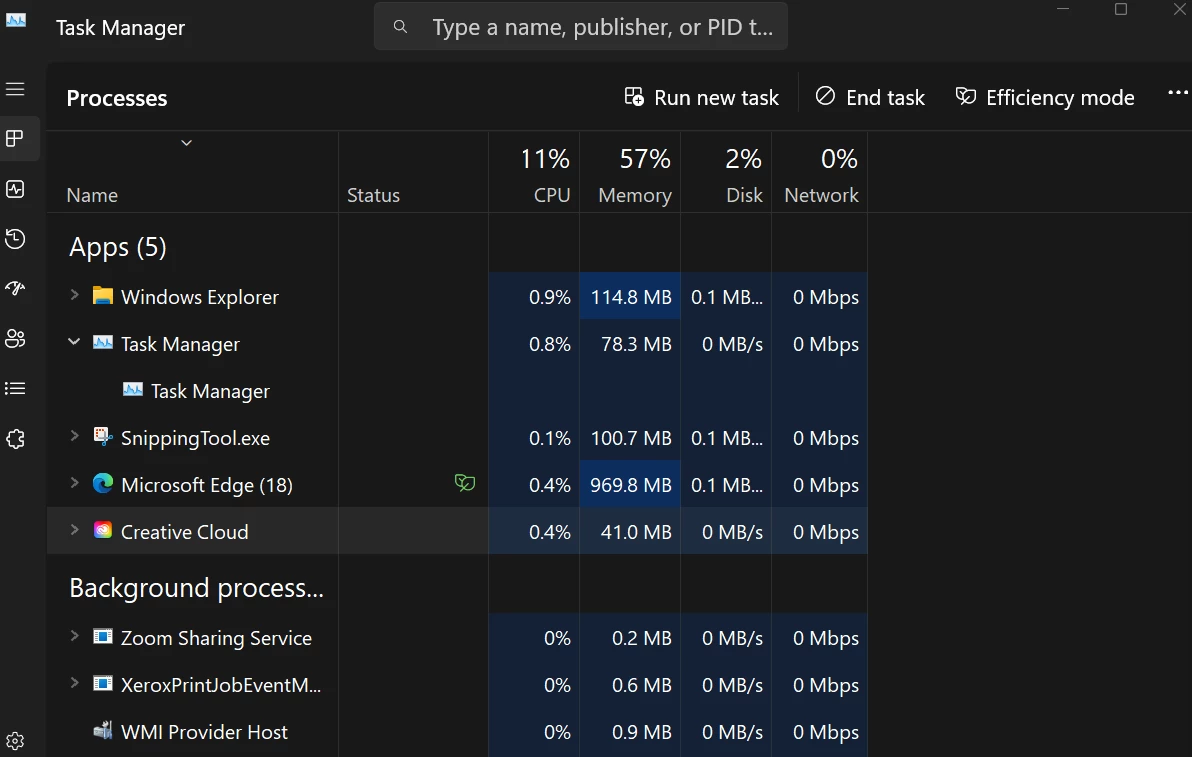This screenshot has height=757, width=1192.
Task: Expand the XeroxPrintJobEventM... group
Action: (74, 683)
